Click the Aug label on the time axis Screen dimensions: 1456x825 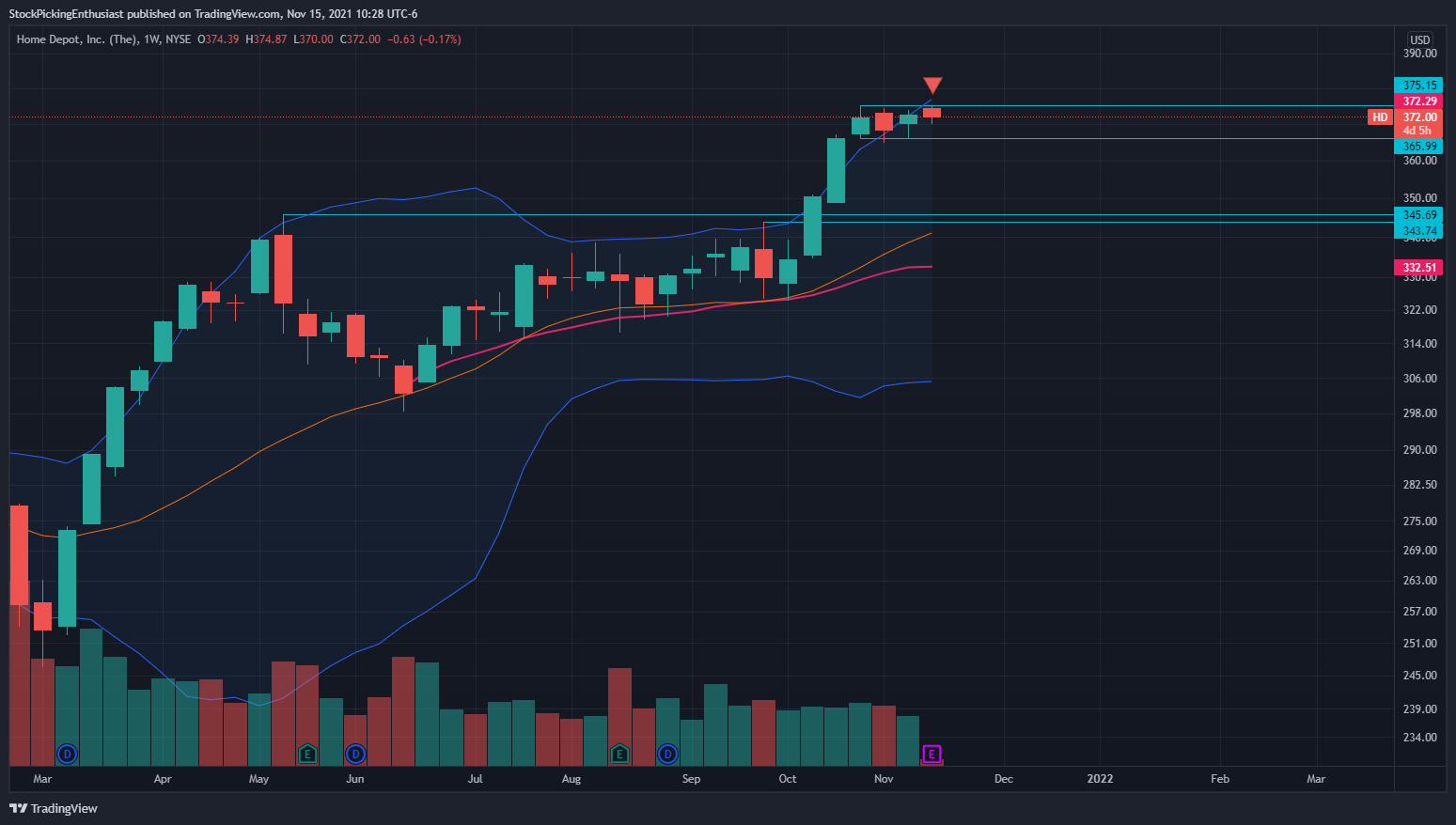(571, 779)
